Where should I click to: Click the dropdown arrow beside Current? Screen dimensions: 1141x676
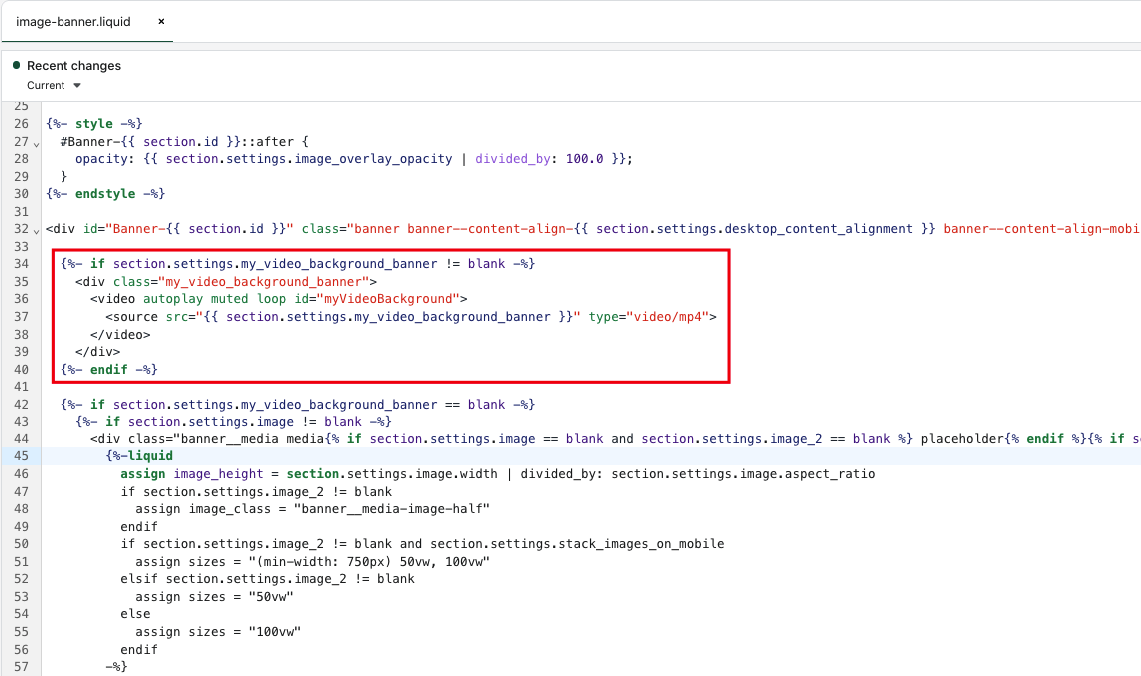pyautogui.click(x=78, y=86)
